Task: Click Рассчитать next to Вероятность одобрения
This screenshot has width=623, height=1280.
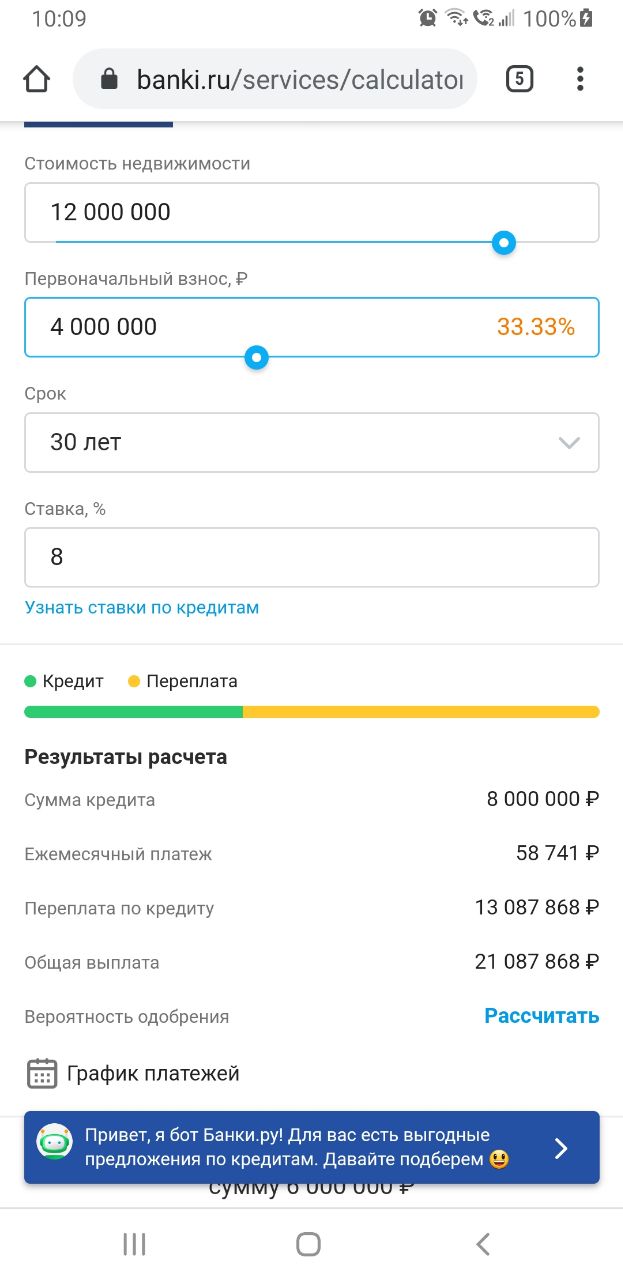Action: click(x=542, y=1016)
